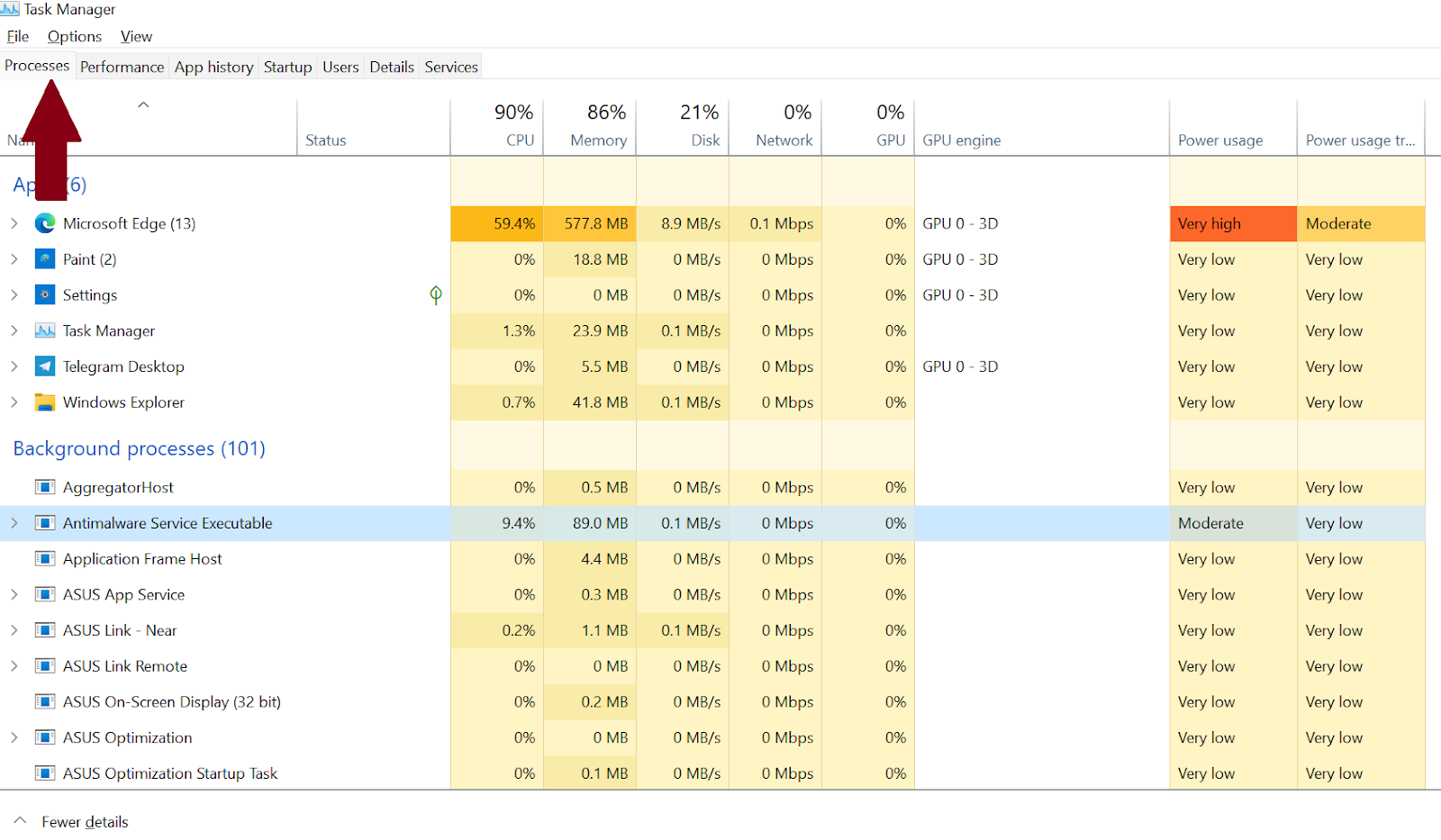Click GPU 0 - 3D for Telegram Desktop
1441x840 pixels.
tap(960, 366)
